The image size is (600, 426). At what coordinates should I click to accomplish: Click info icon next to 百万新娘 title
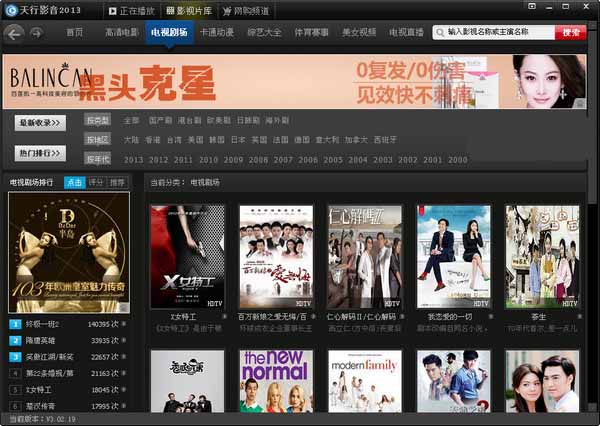(313, 317)
